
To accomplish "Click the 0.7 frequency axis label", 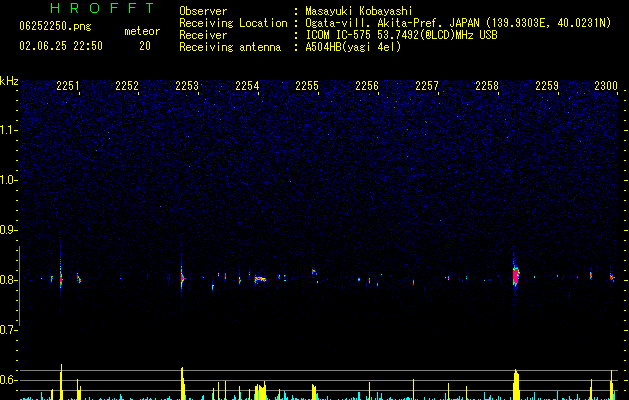I will tap(9, 330).
